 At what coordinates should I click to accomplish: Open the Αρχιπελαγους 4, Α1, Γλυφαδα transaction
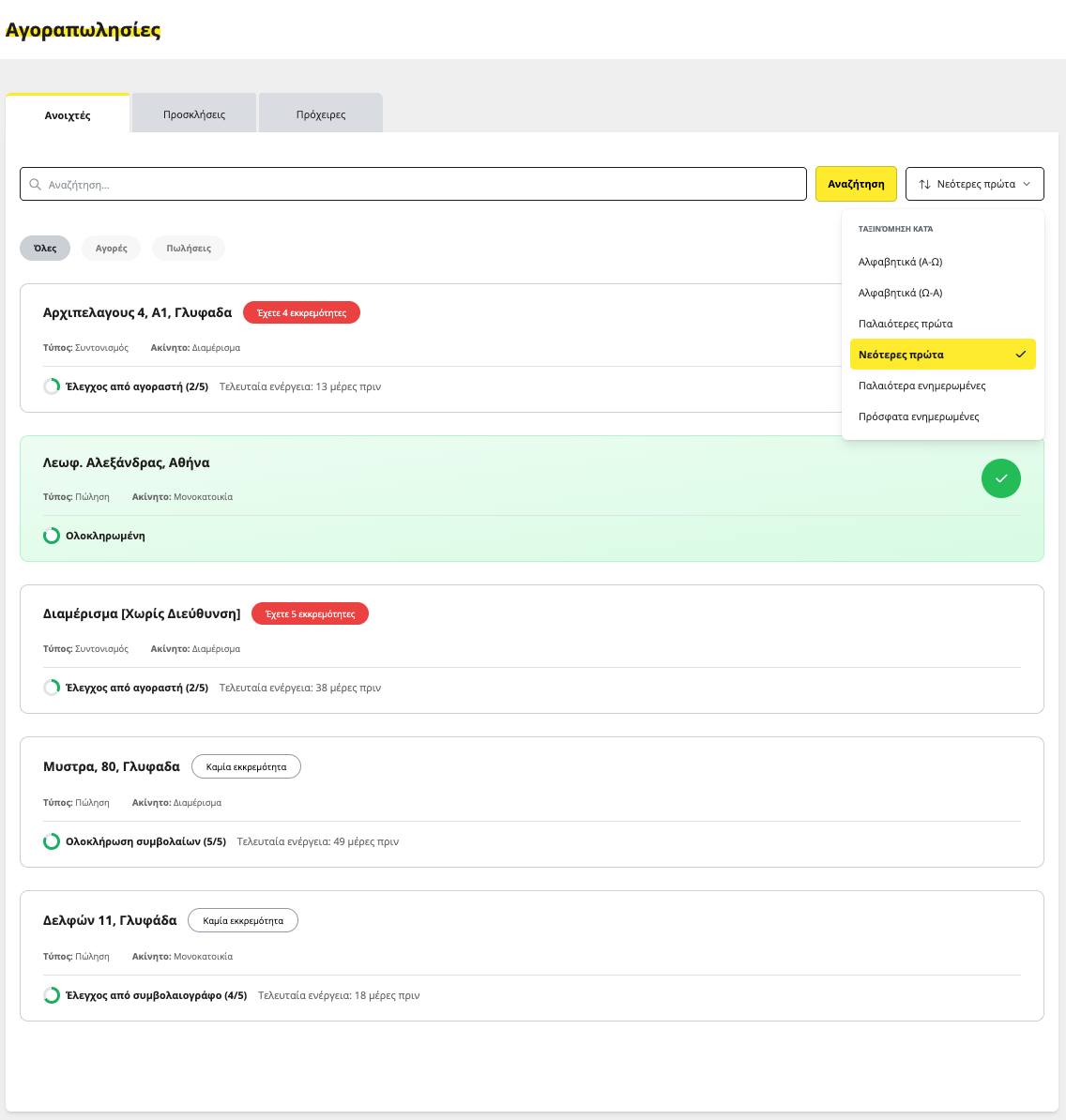(137, 312)
